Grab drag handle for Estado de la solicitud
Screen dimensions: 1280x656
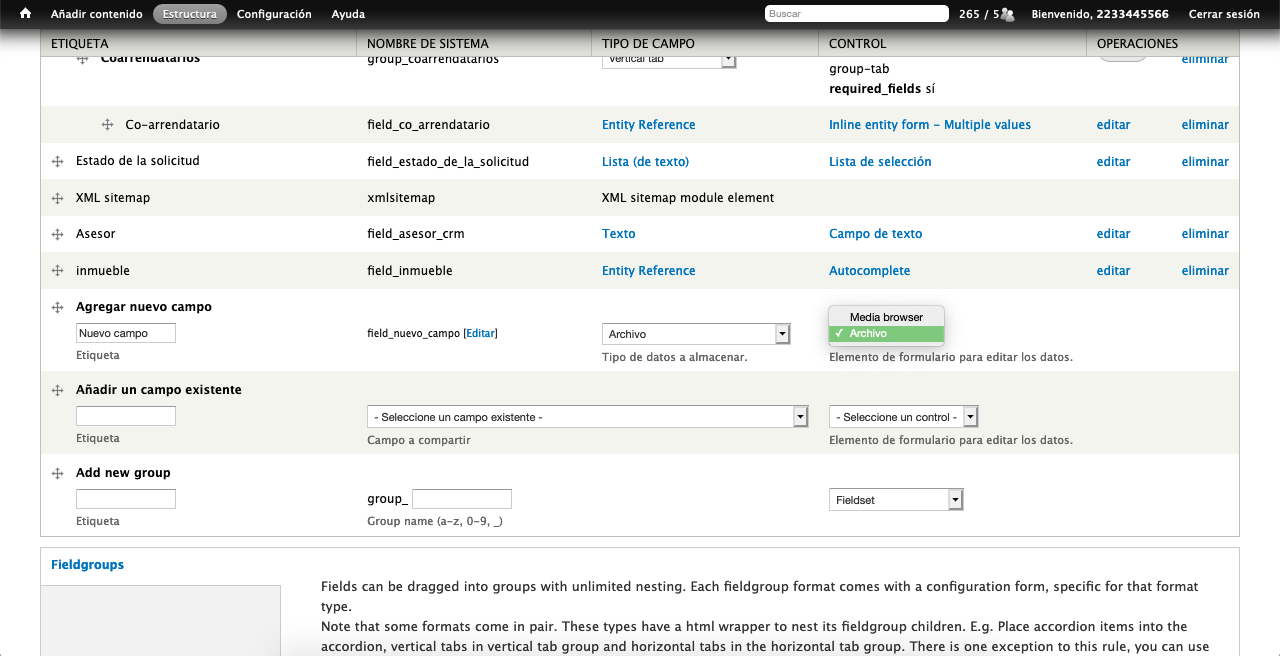pyautogui.click(x=58, y=162)
